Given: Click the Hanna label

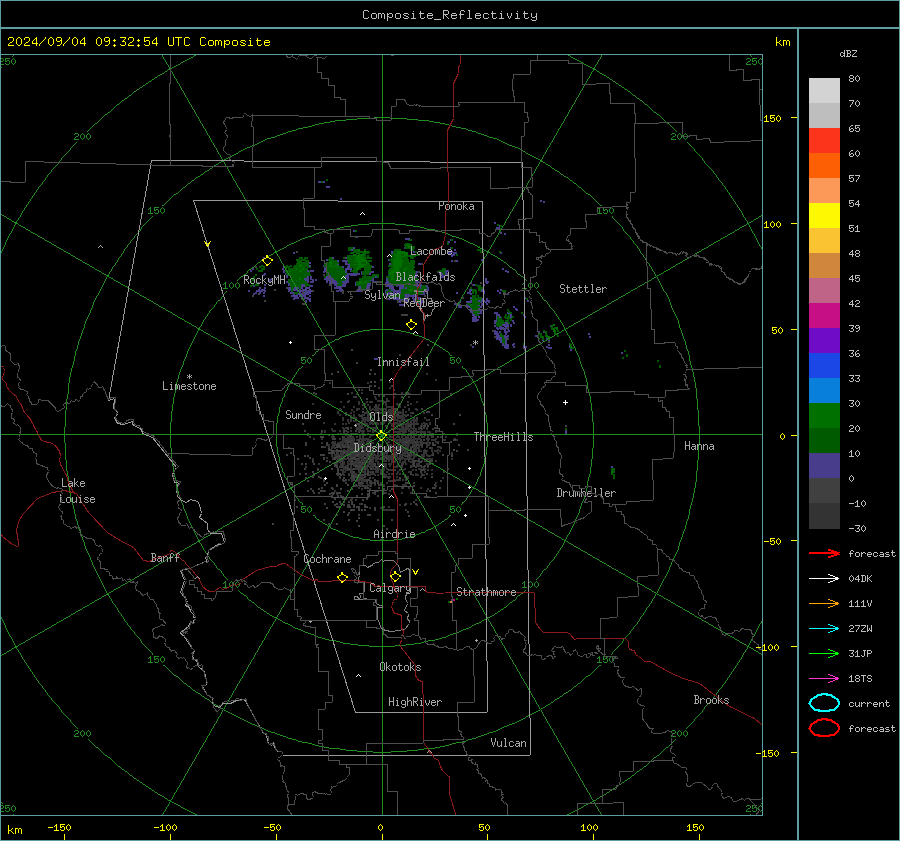Looking at the screenshot, I should 699,446.
